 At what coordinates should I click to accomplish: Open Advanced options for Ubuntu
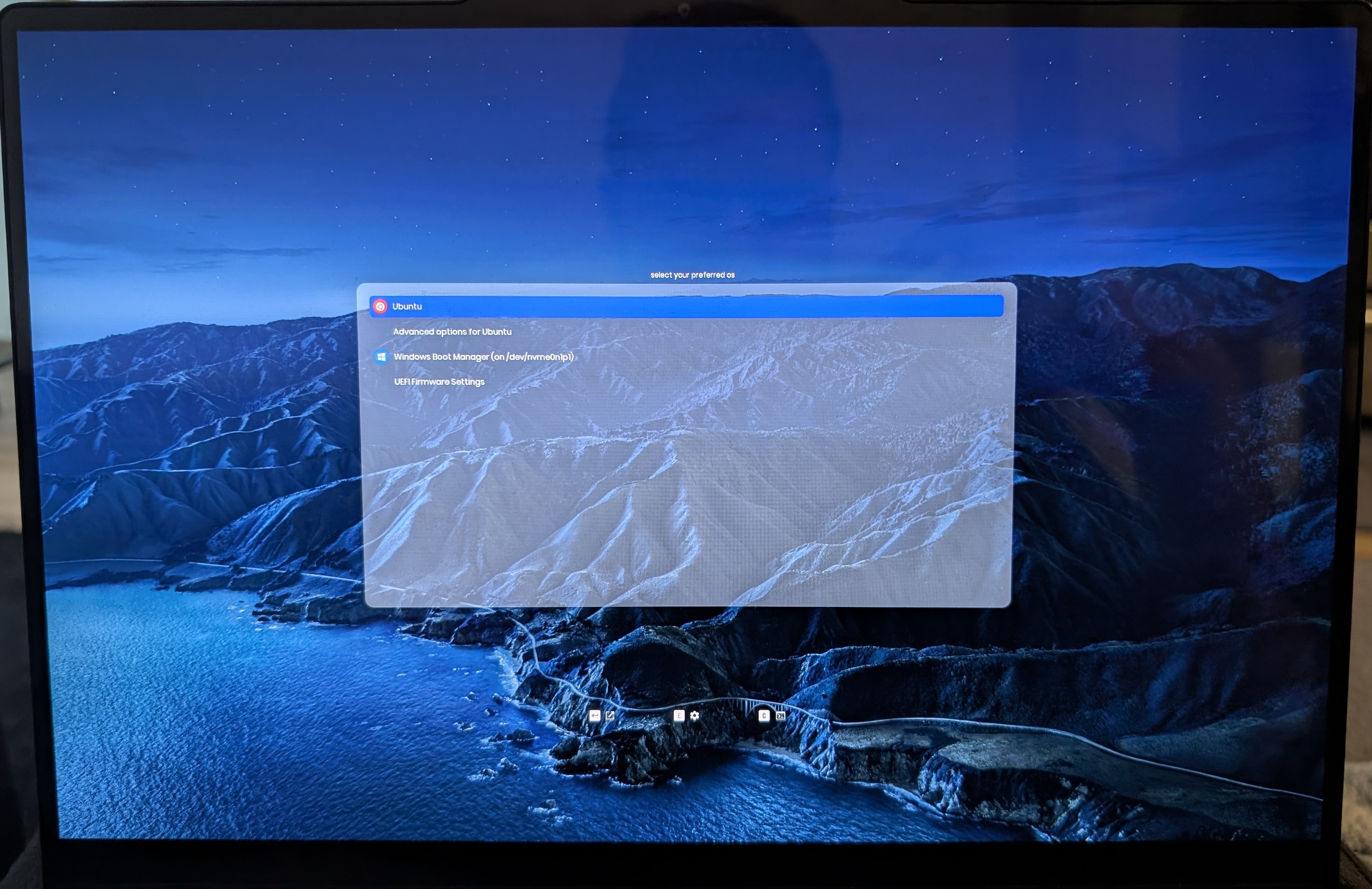pos(452,332)
